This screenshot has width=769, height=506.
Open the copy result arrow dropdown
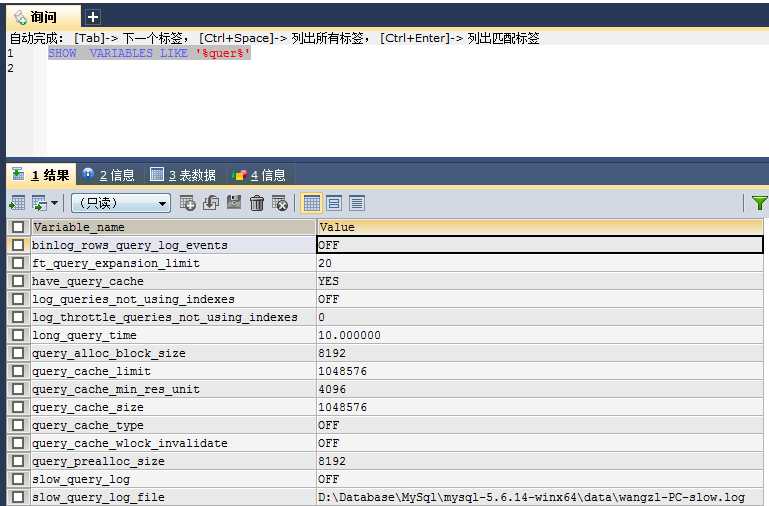click(54, 202)
